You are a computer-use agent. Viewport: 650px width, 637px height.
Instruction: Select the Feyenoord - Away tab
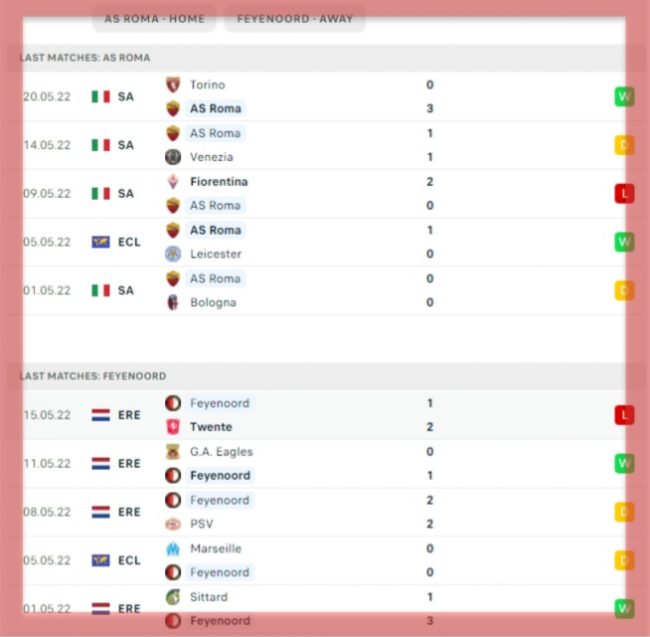[295, 19]
